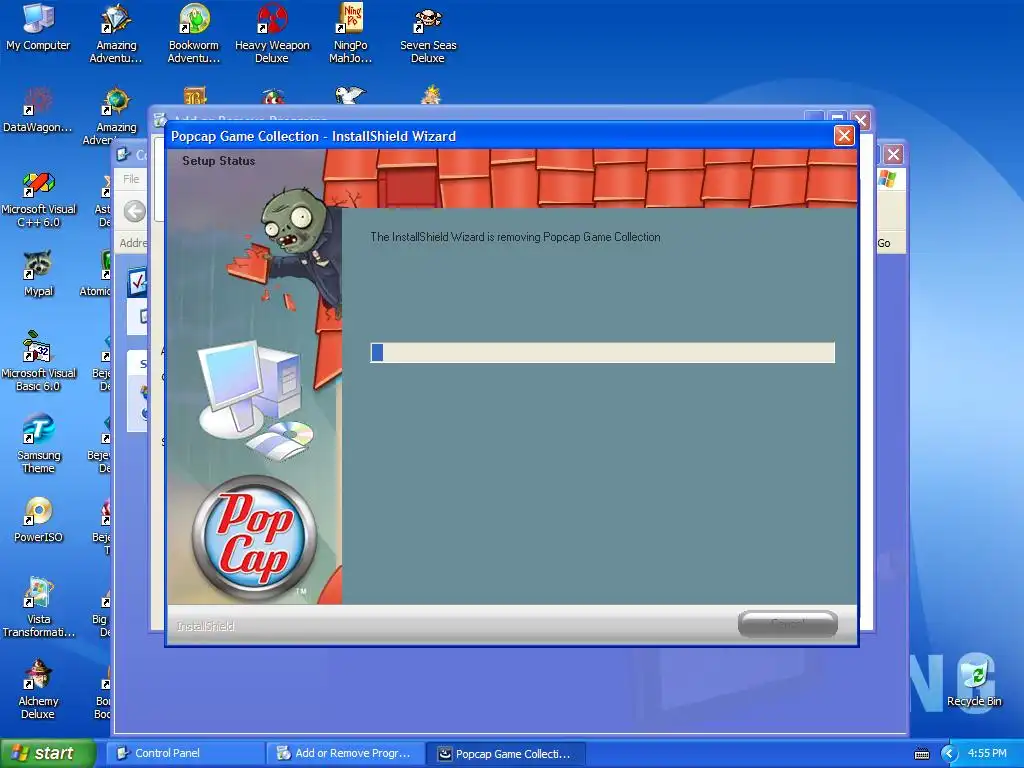This screenshot has width=1024, height=768.
Task: Open Alchemy Deluxe desktop shortcut
Action: click(38, 690)
